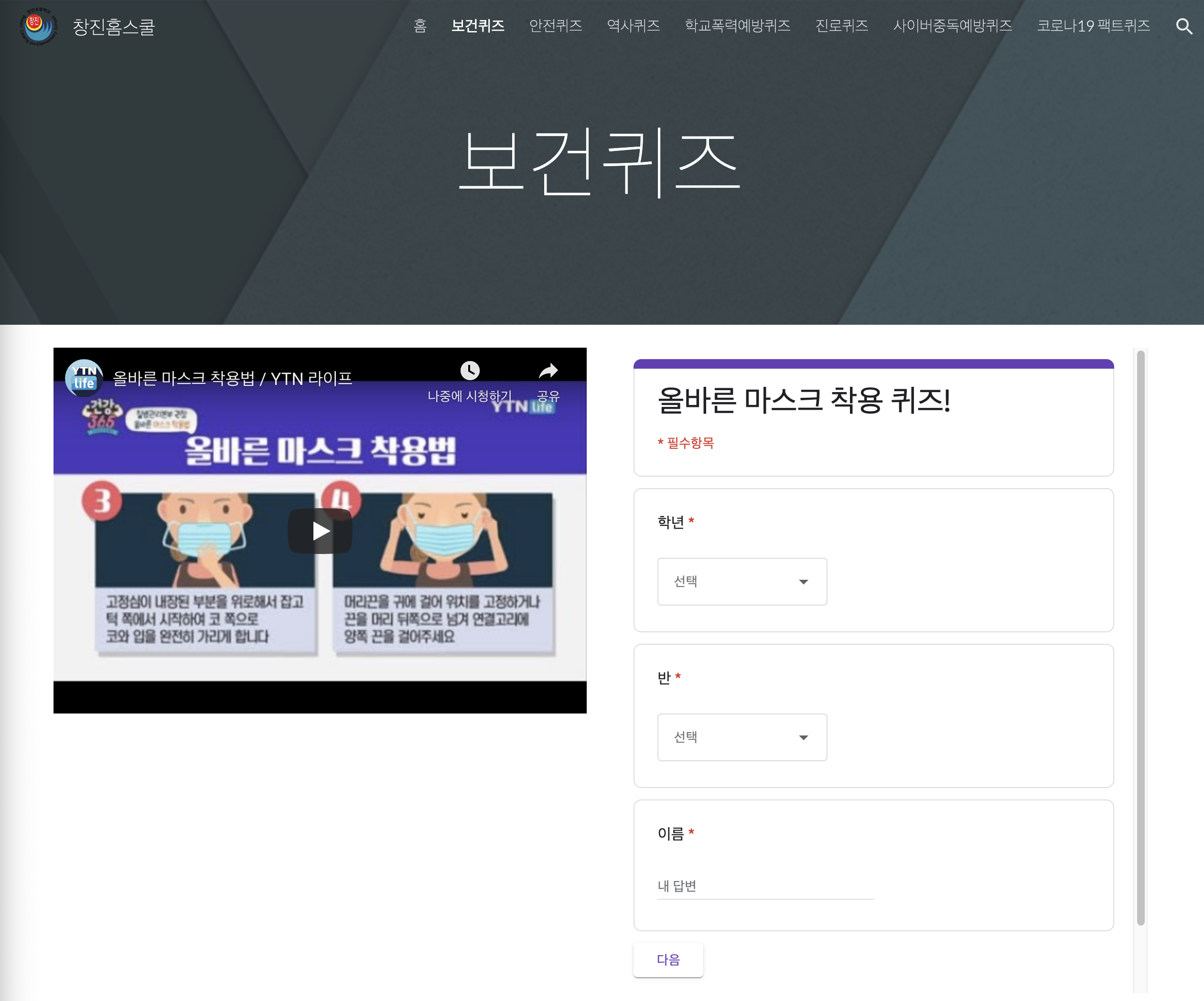Open the 사이버중독예방퀴즈 menu item
The image size is (1204, 1001).
click(952, 26)
